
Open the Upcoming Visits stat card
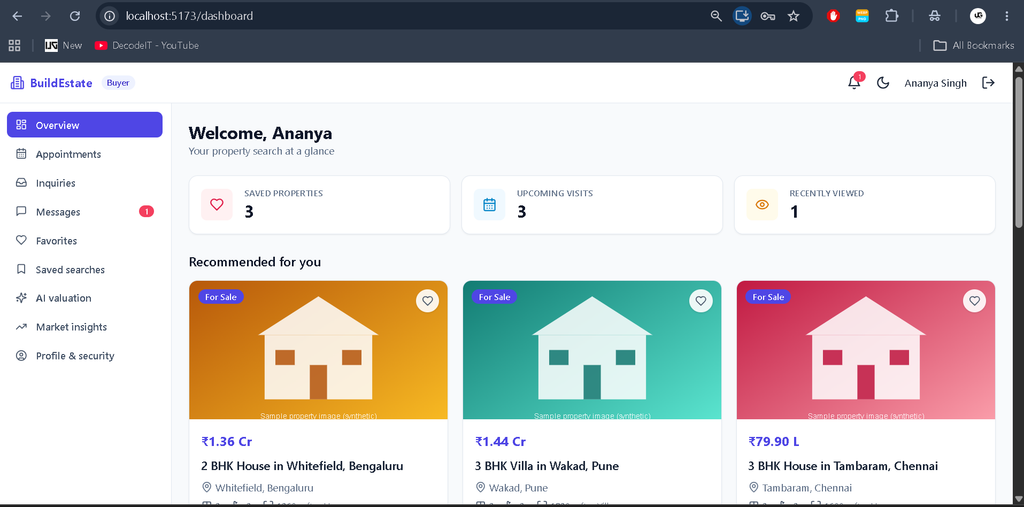[592, 204]
